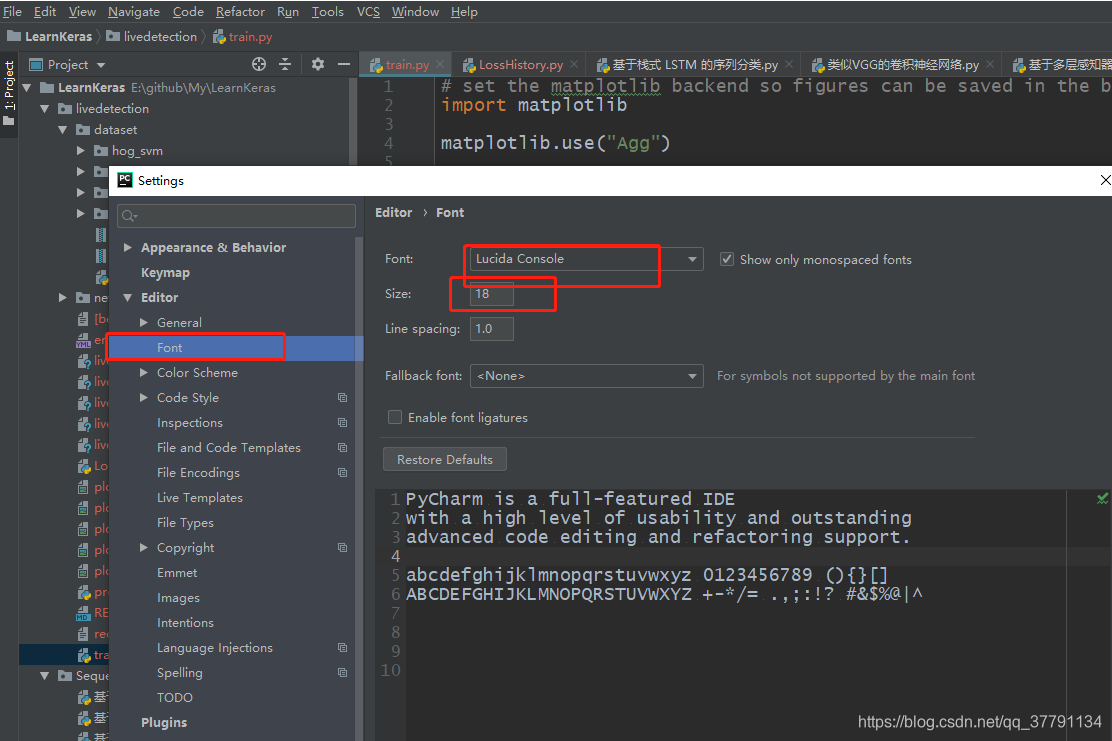Image resolution: width=1112 pixels, height=741 pixels.
Task: Toggle Show only monospaced fonts checkbox
Action: [727, 260]
